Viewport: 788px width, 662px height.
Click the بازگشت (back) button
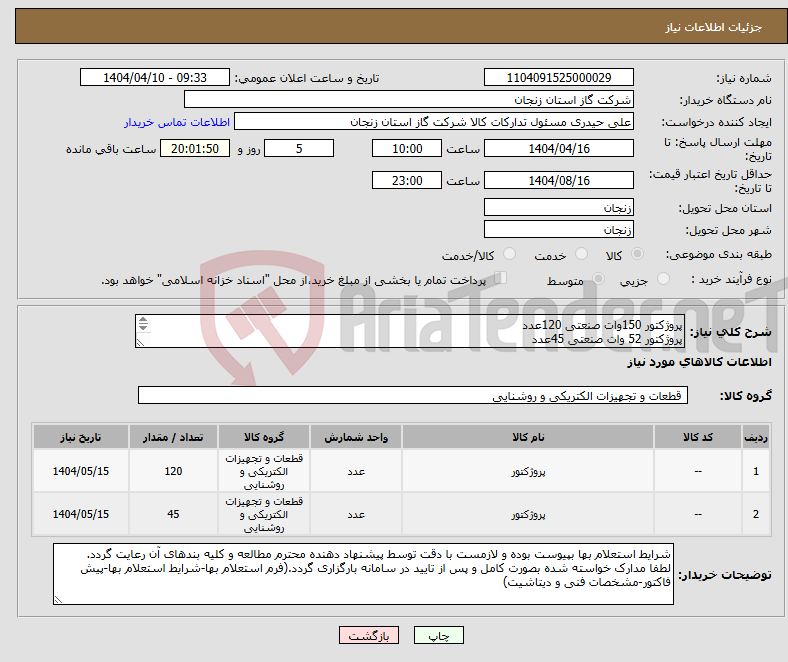coord(369,635)
